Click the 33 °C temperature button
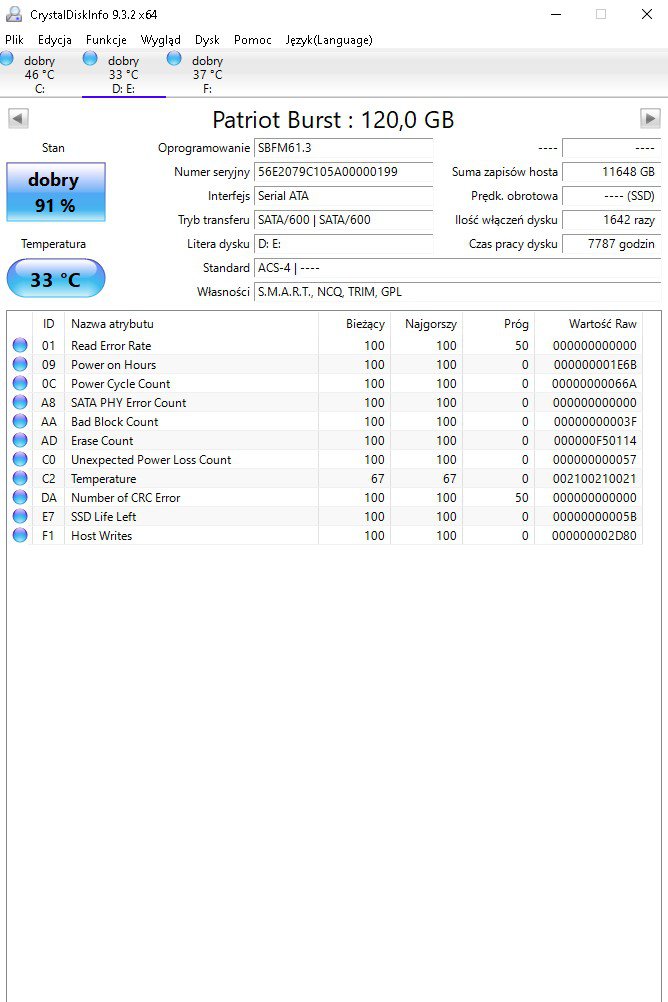Image resolution: width=668 pixels, height=1002 pixels. point(56,279)
